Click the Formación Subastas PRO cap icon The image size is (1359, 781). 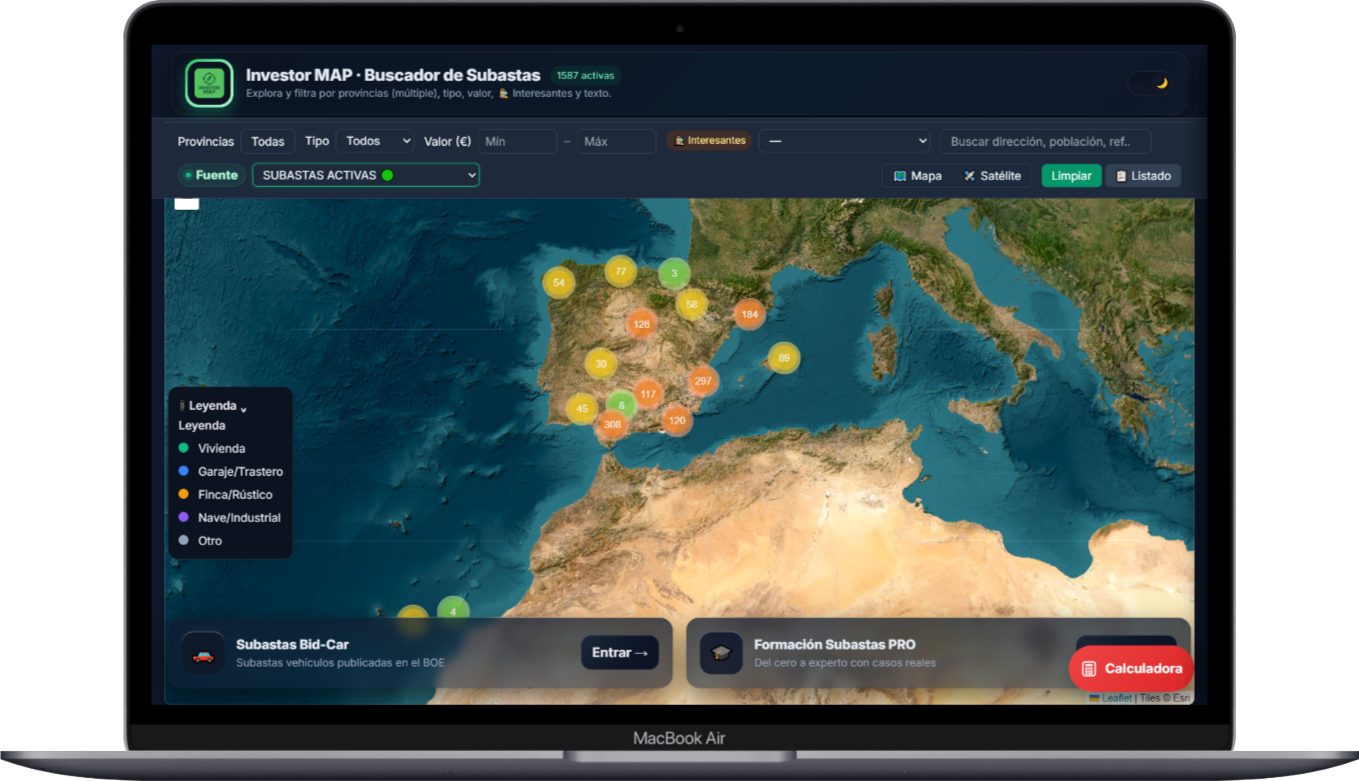(721, 653)
